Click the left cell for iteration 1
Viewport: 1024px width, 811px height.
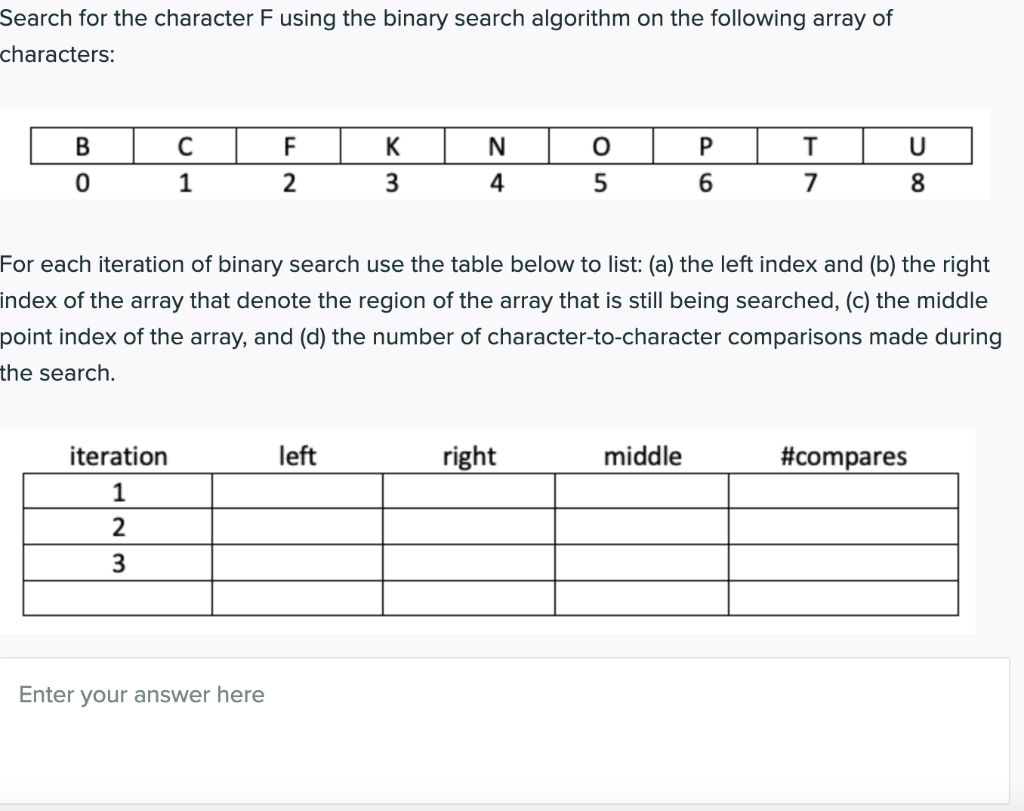(x=296, y=487)
